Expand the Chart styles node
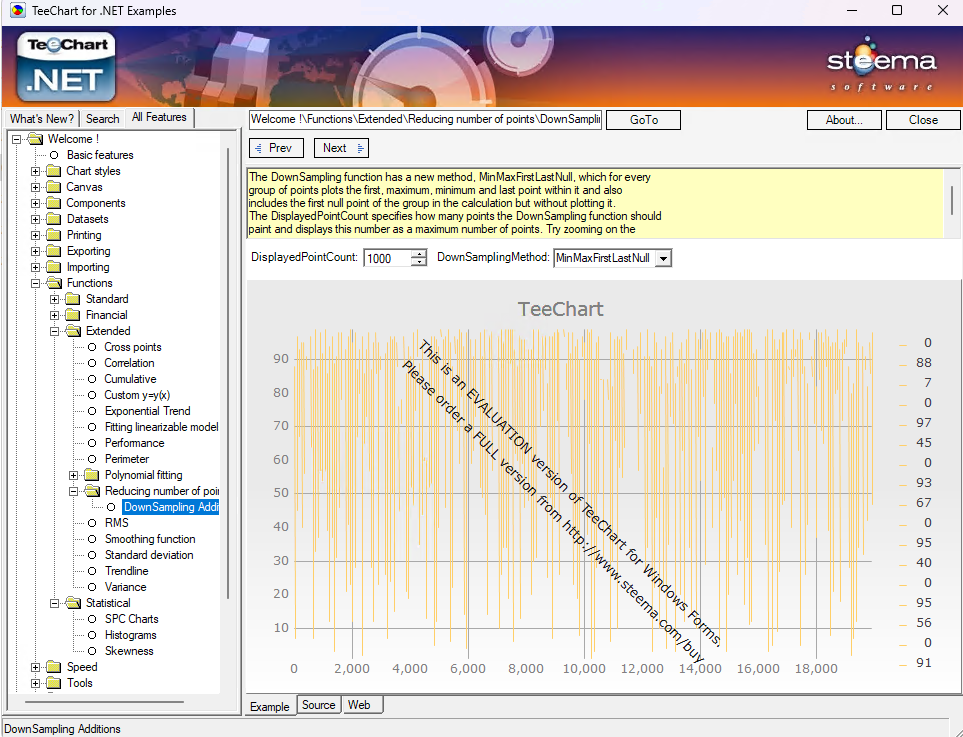The image size is (963, 737). [36, 171]
